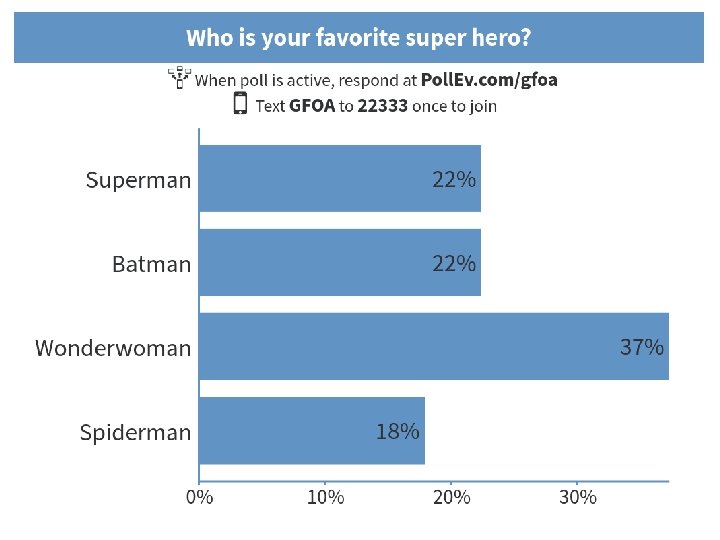Click the Wonderwoman answer label

tap(113, 348)
